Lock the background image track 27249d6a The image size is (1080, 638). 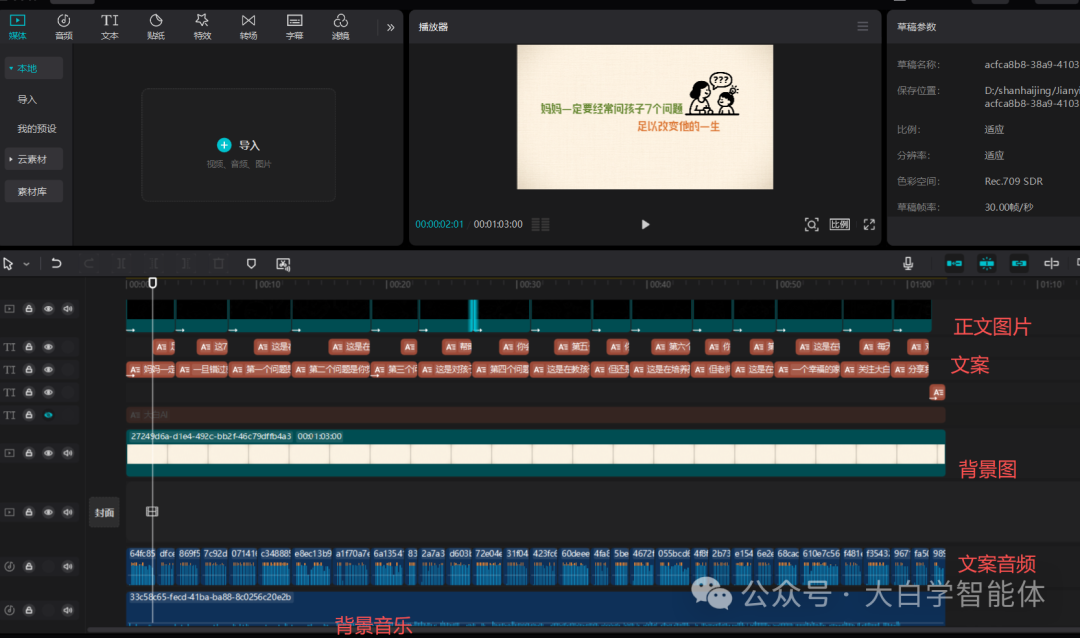[29, 453]
